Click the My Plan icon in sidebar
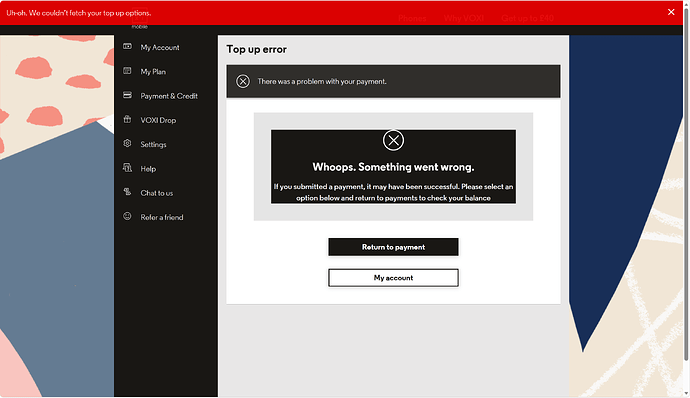Screen dimensions: 690x398 (x=127, y=70)
